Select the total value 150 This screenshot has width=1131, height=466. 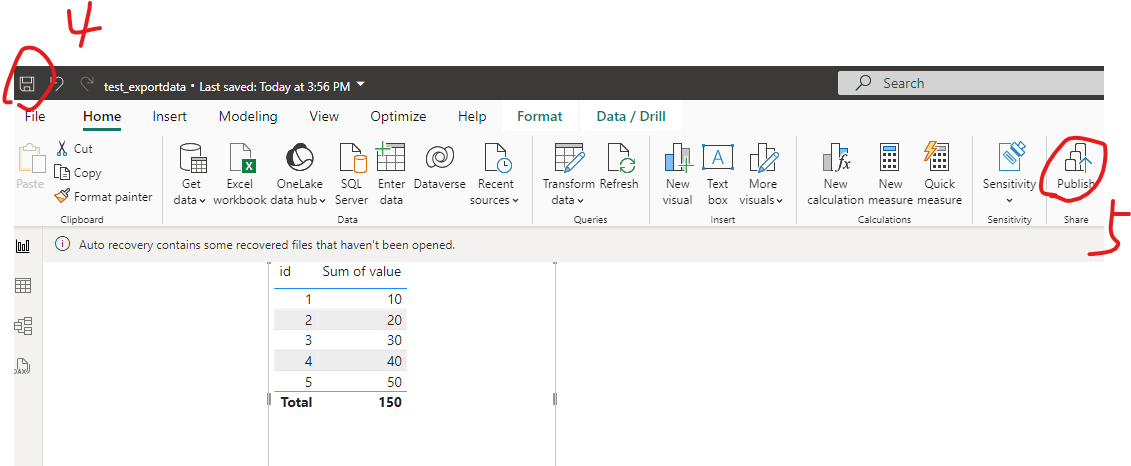[x=390, y=403]
